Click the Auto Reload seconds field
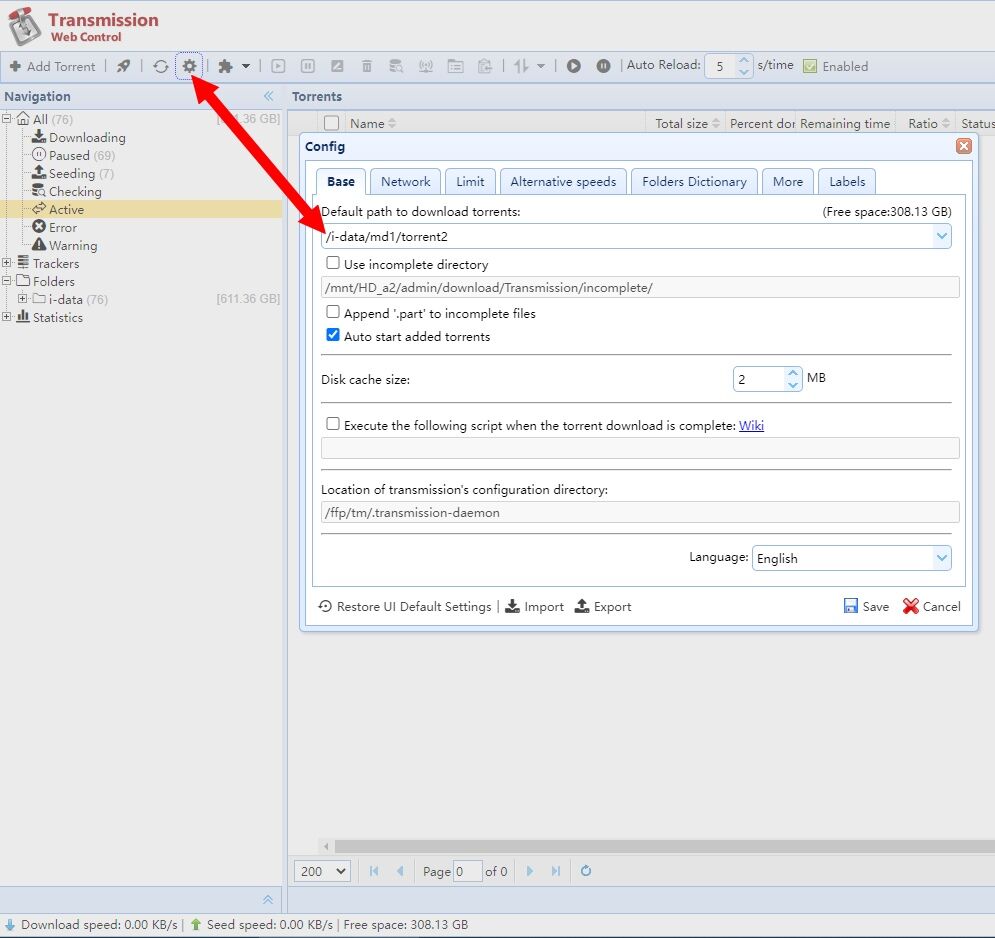Screen dimensions: 995x938 pyautogui.click(x=721, y=66)
